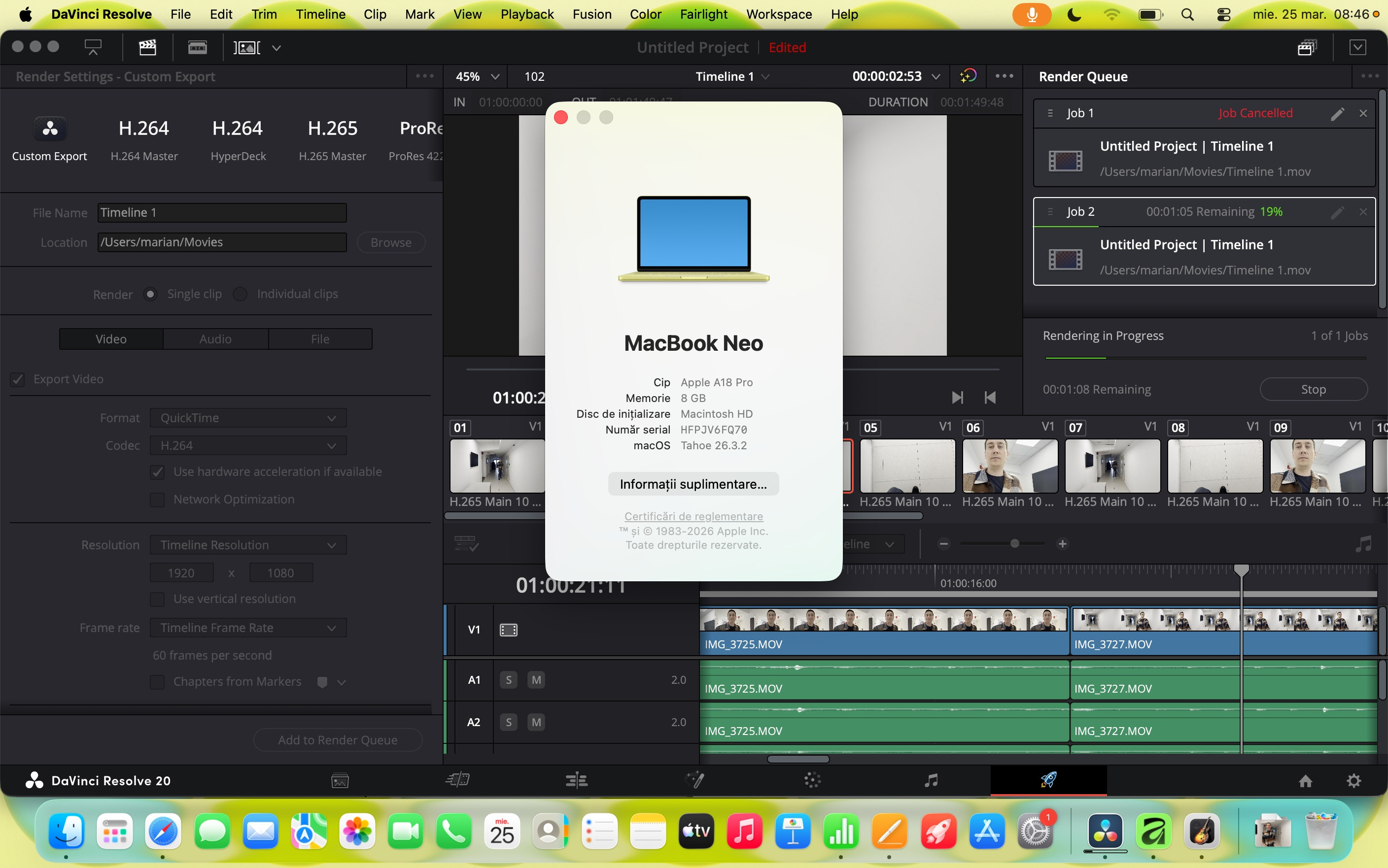1388x868 pixels.
Task: Open the Fairlight page icon
Action: (931, 780)
